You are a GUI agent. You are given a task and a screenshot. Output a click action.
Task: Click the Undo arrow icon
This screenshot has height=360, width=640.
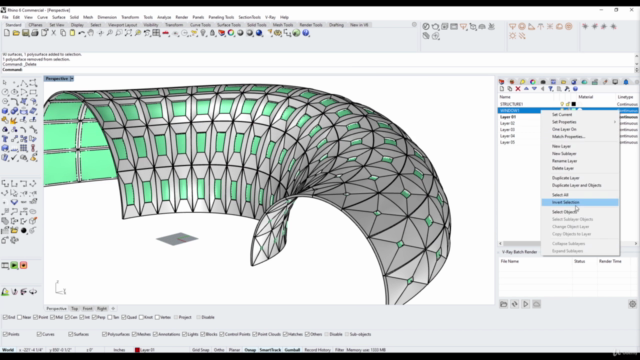(x=82, y=33)
